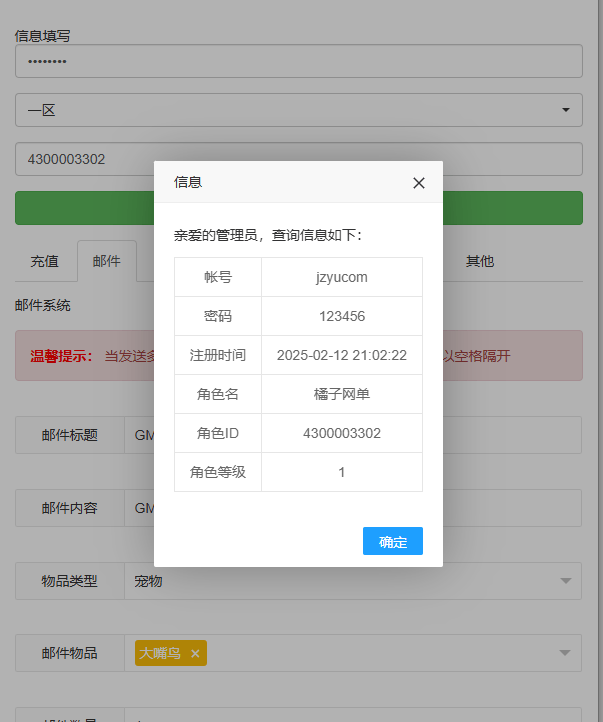Close the 信息 dialog with the X icon
The image size is (603, 722).
419,183
